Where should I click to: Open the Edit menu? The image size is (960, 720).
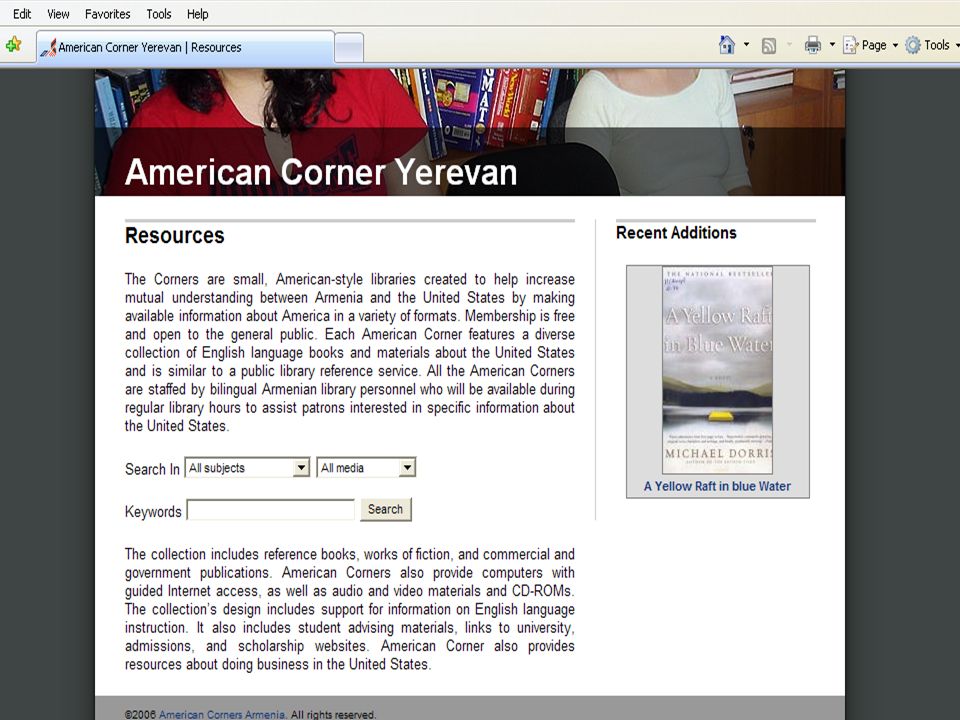tap(21, 13)
